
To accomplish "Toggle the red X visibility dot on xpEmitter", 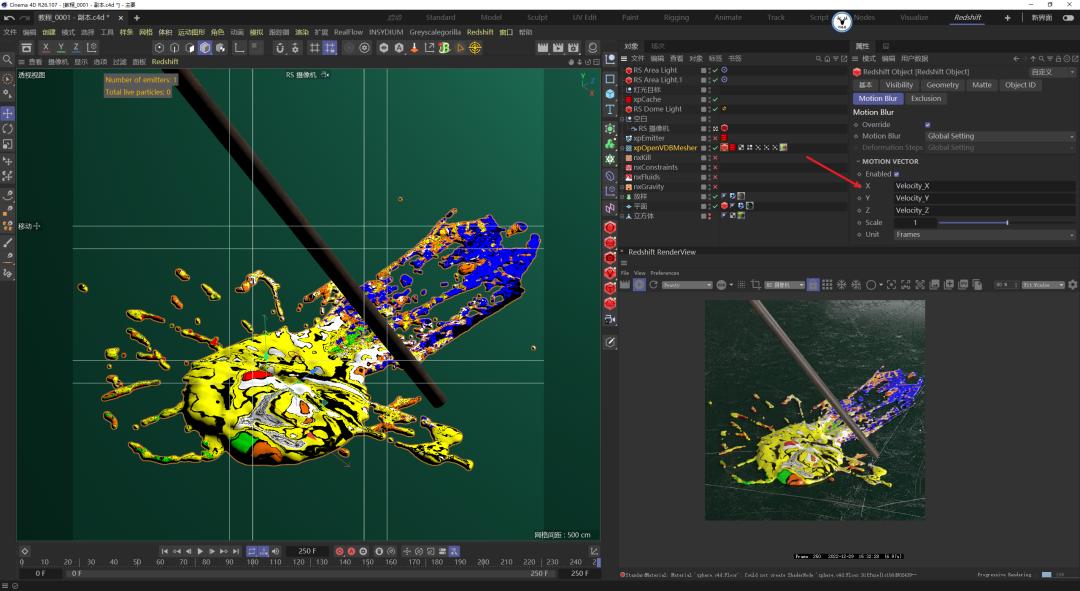I will 716,138.
